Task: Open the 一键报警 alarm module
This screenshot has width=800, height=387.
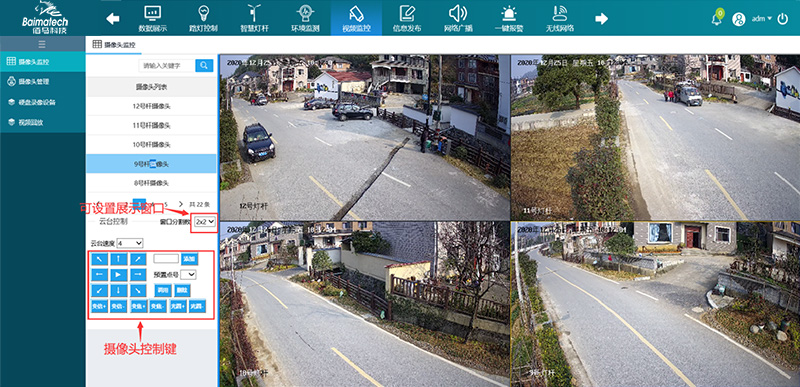Action: (509, 18)
